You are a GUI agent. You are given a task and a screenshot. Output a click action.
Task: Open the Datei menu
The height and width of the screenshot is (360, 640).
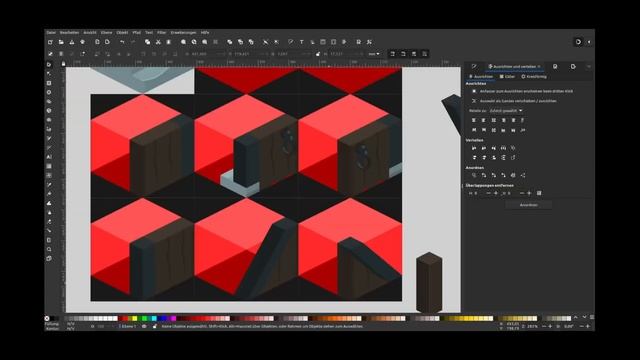(51, 33)
